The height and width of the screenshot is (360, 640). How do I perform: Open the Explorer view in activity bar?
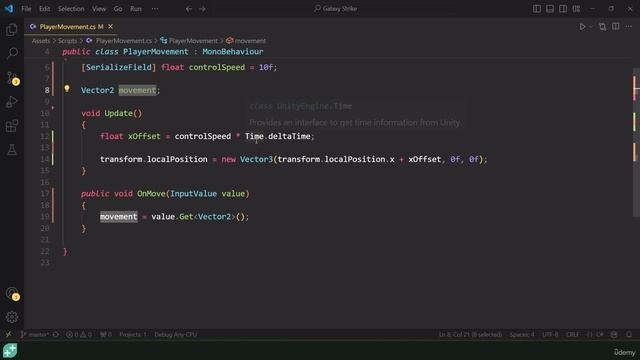coord(12,29)
